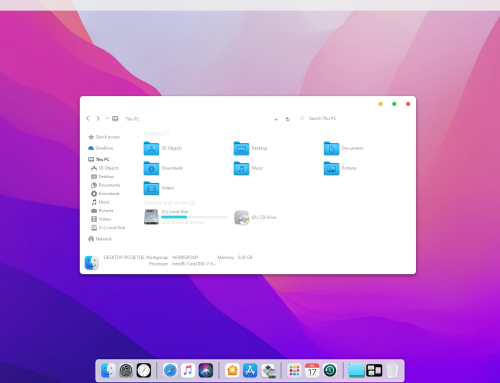Image resolution: width=500 pixels, height=383 pixels.
Task: Collapse the Folders (7) group header
Action: coord(156,134)
